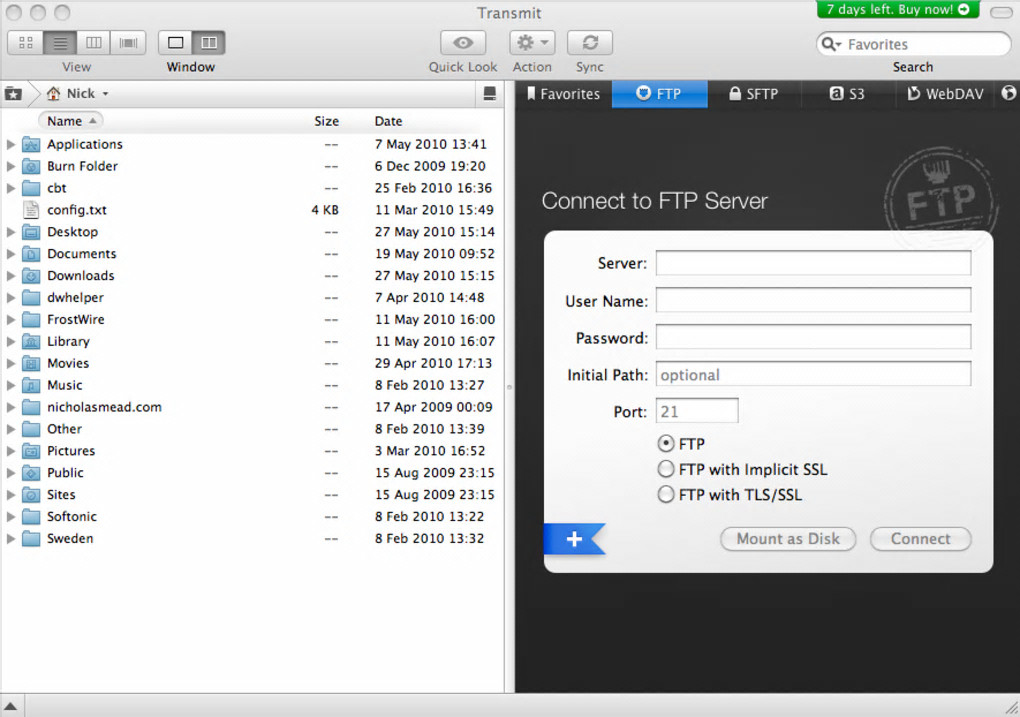Expand the Applications folder
1020x717 pixels.
pos(10,144)
